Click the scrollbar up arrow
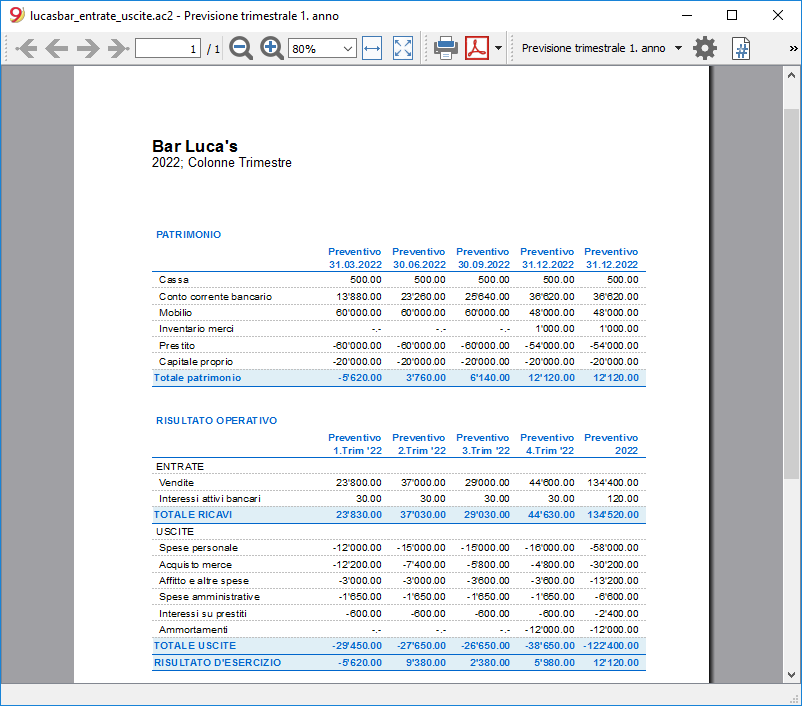 791,75
